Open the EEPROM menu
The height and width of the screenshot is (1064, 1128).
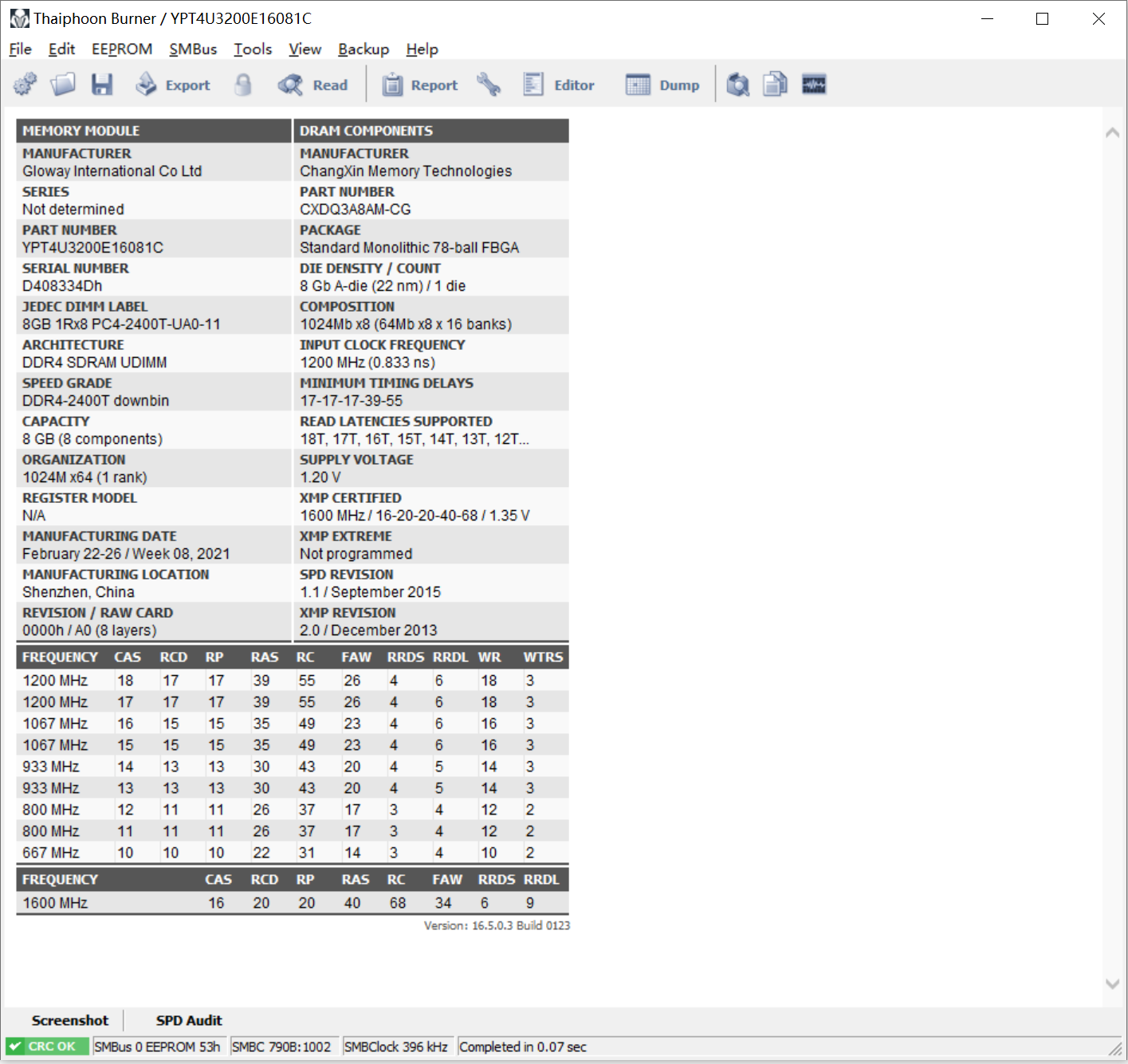(122, 49)
